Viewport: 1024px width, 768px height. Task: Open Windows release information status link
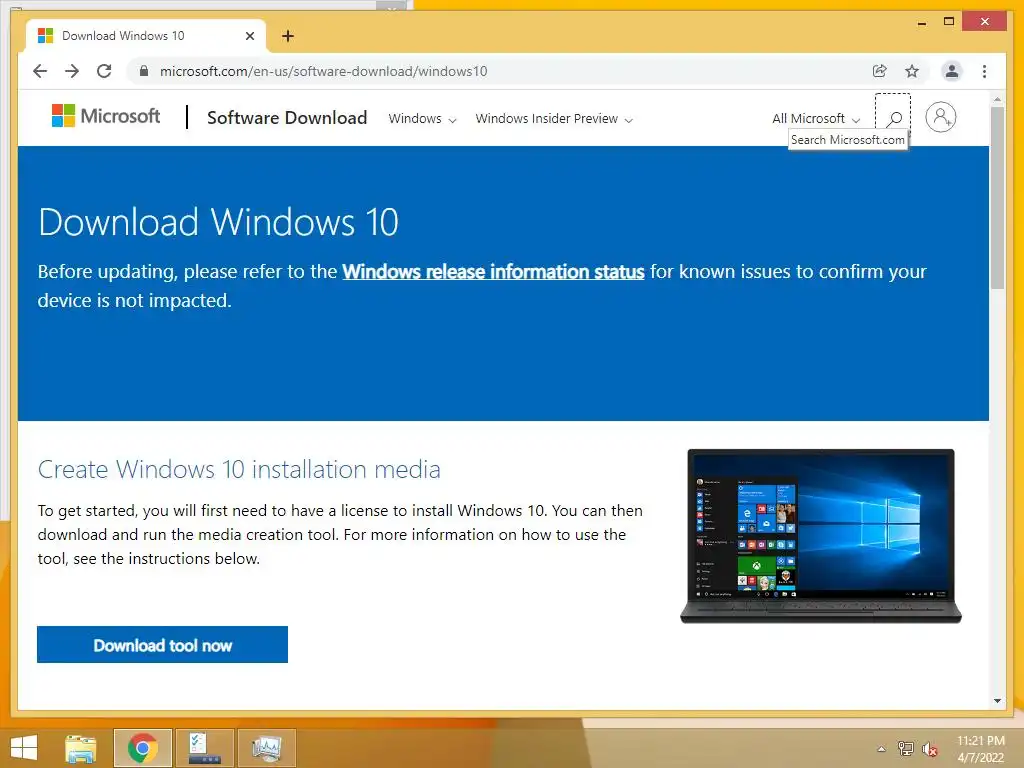[493, 272]
